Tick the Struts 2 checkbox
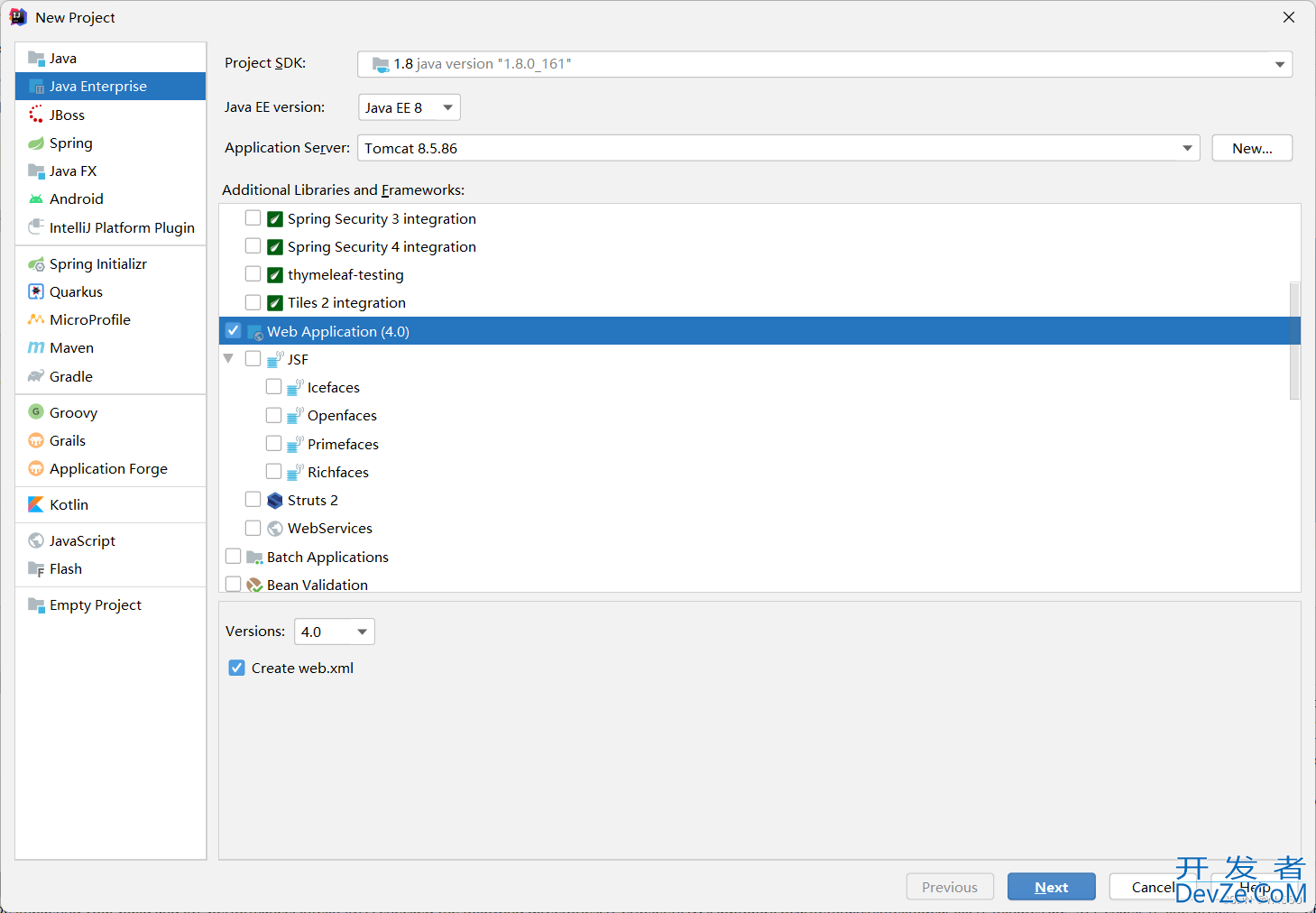The height and width of the screenshot is (913, 1316). 253,500
